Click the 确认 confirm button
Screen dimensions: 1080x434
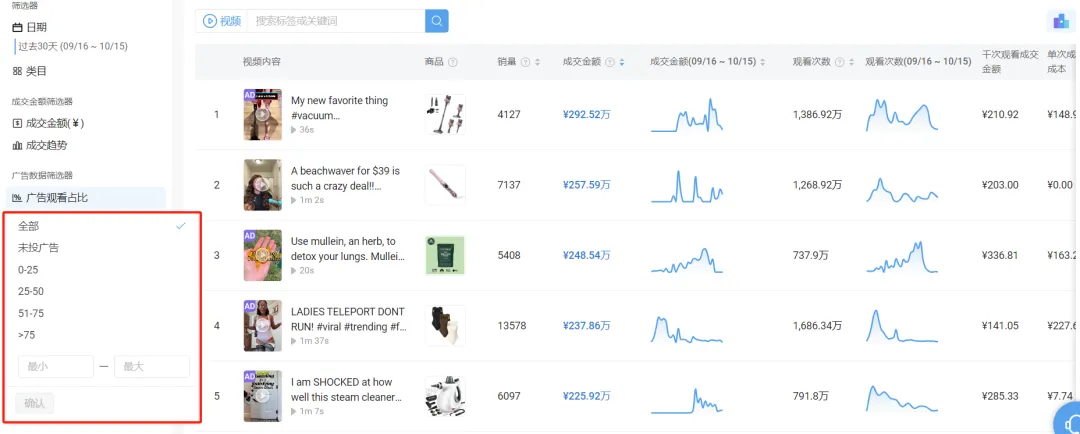tap(34, 404)
